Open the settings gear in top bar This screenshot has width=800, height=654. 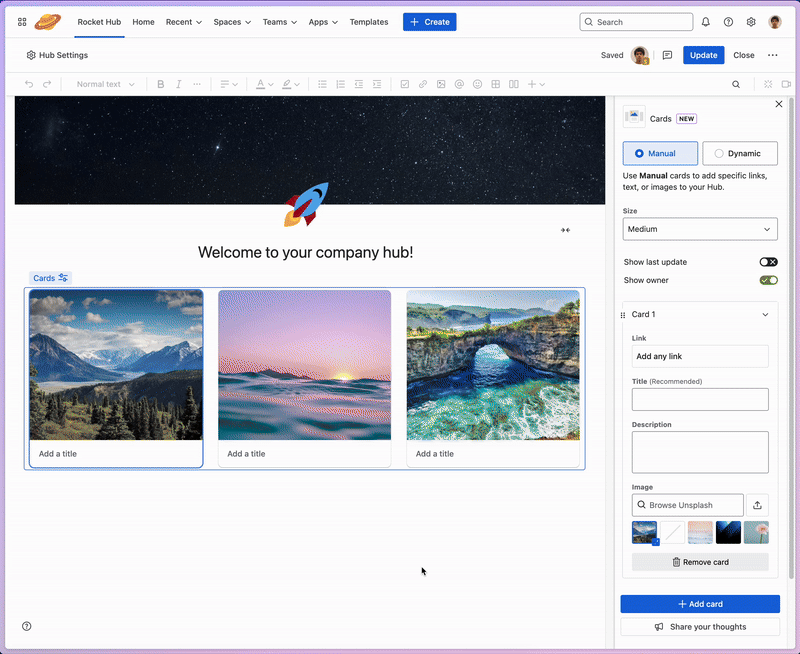(751, 22)
